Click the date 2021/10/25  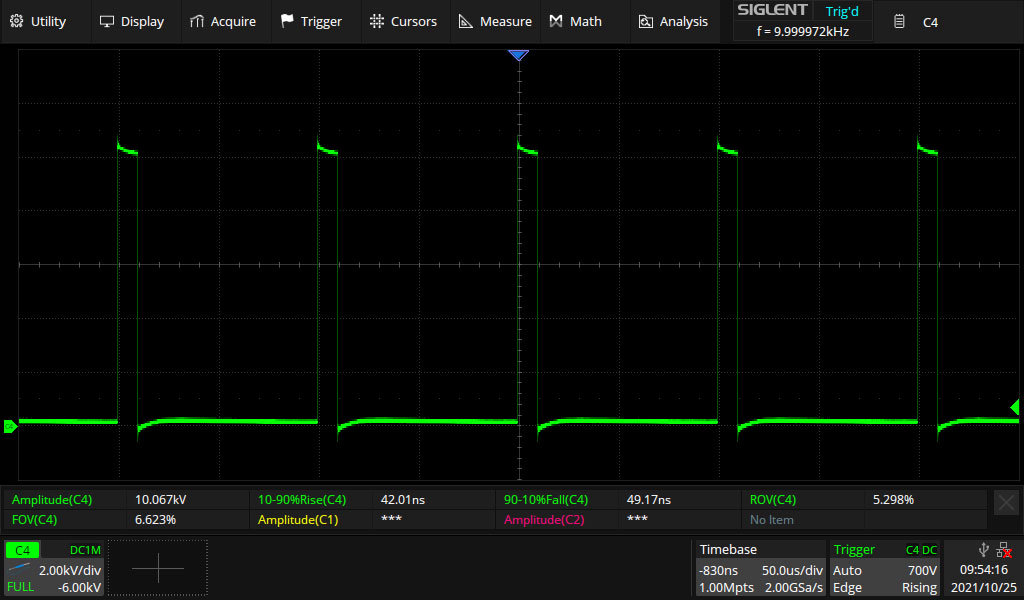(984, 588)
